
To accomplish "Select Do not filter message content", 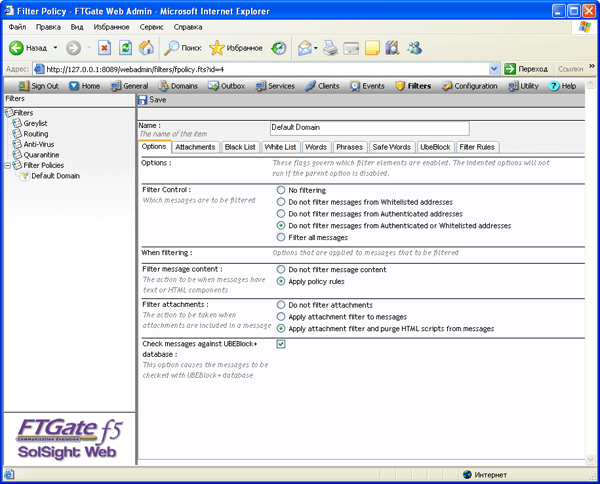I will (x=281, y=269).
